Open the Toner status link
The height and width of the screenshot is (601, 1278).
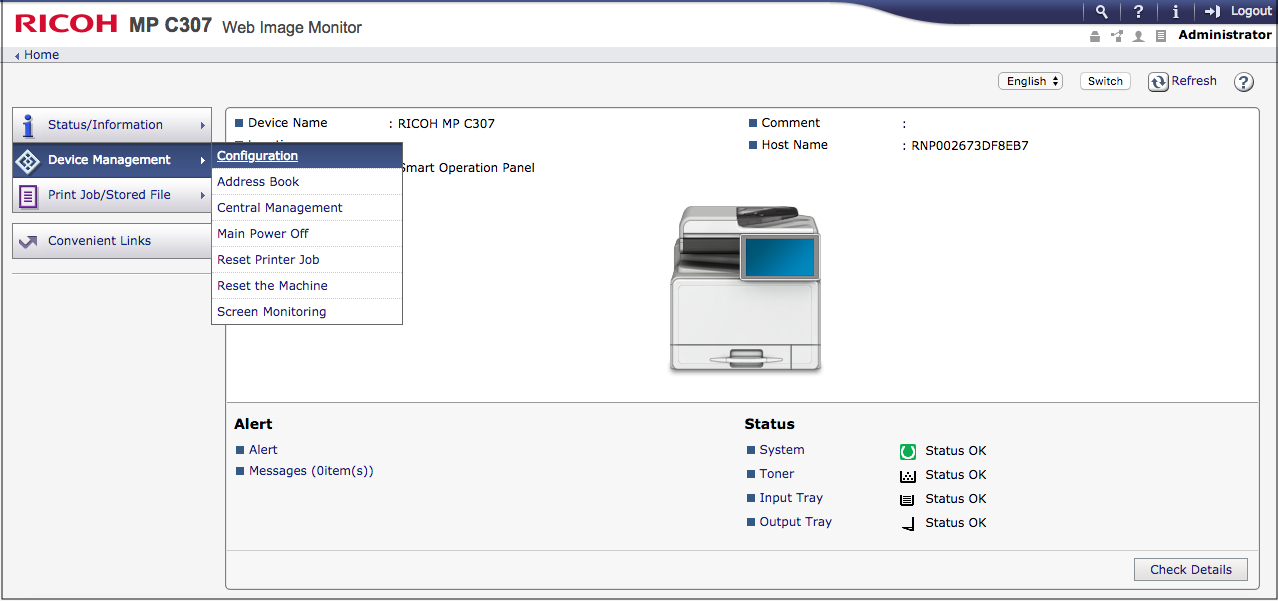tap(777, 474)
